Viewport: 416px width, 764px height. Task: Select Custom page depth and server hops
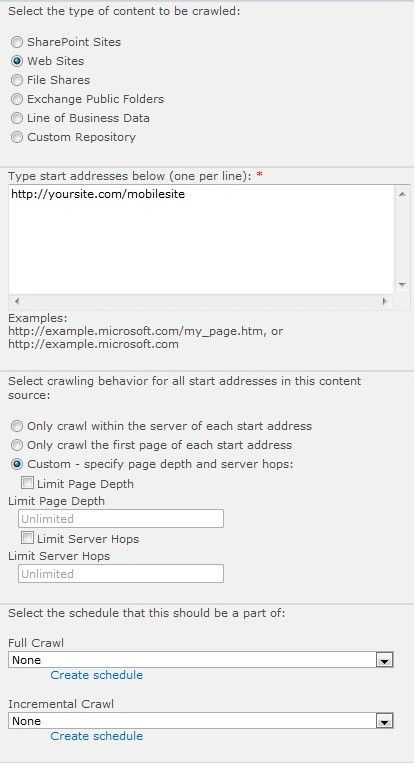coord(17,464)
